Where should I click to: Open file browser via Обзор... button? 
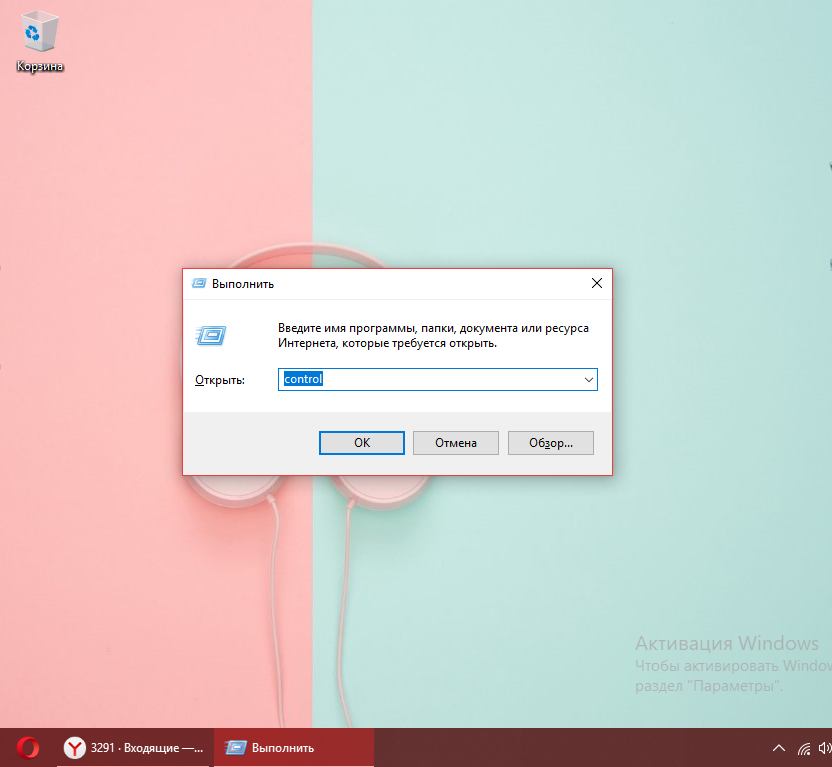(x=550, y=443)
